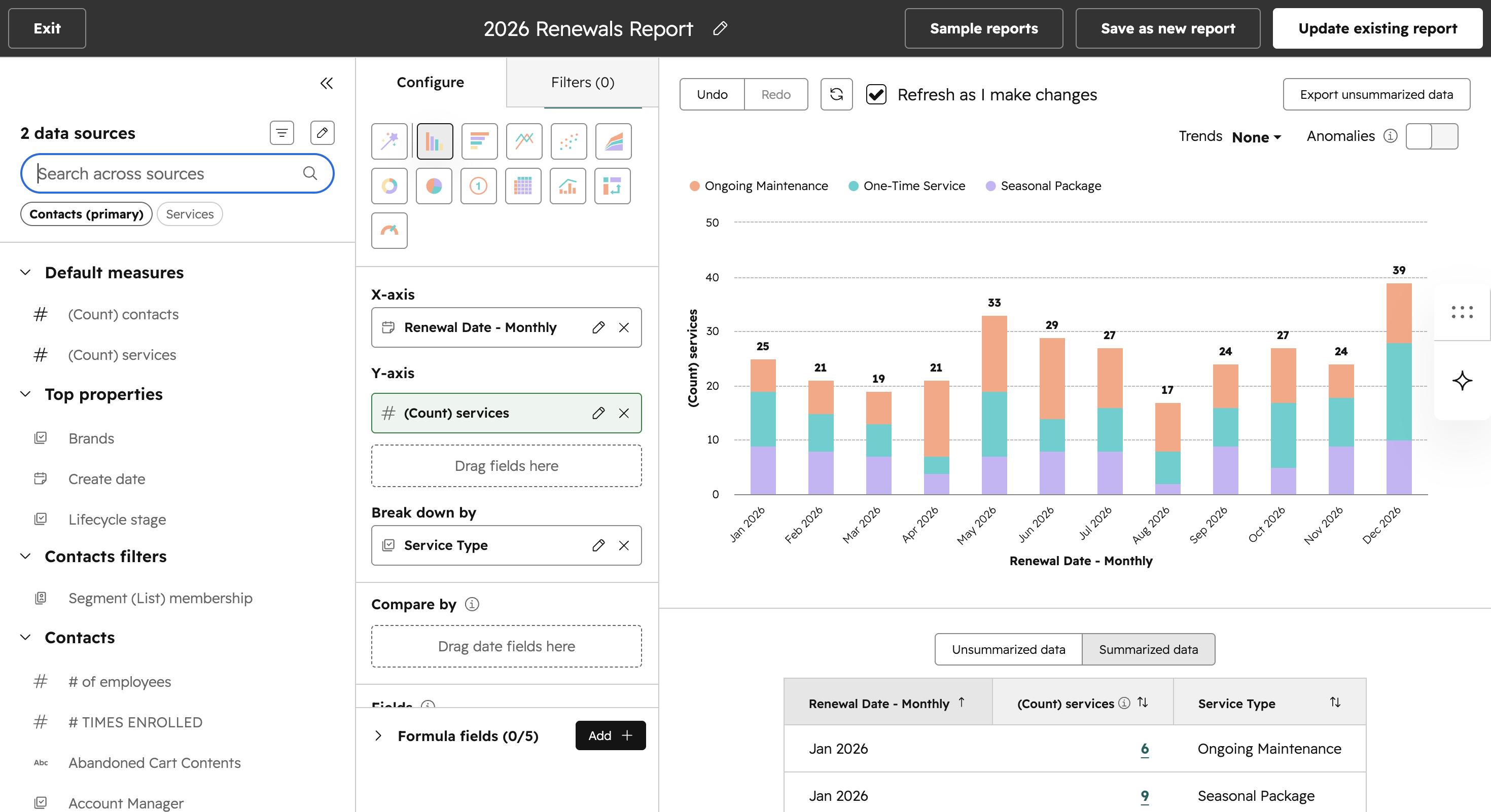Focus the Search across sources field
This screenshot has width=1491, height=812.
coord(177,173)
